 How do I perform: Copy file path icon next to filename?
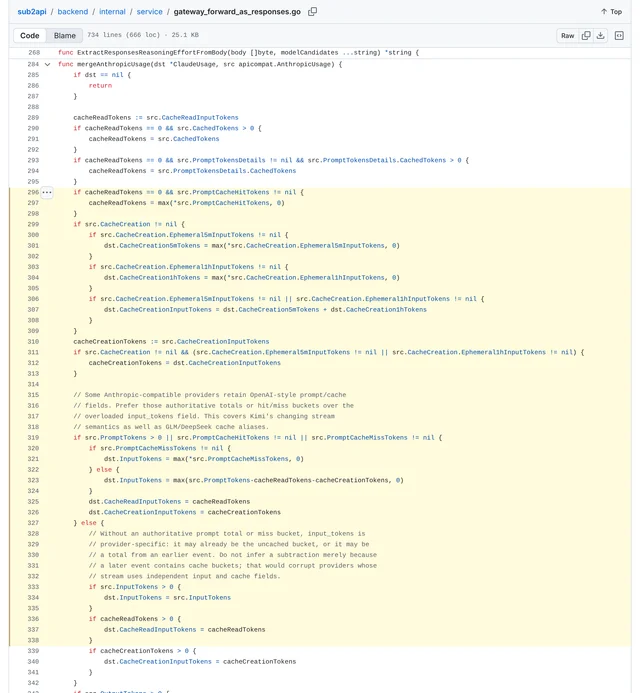click(312, 11)
